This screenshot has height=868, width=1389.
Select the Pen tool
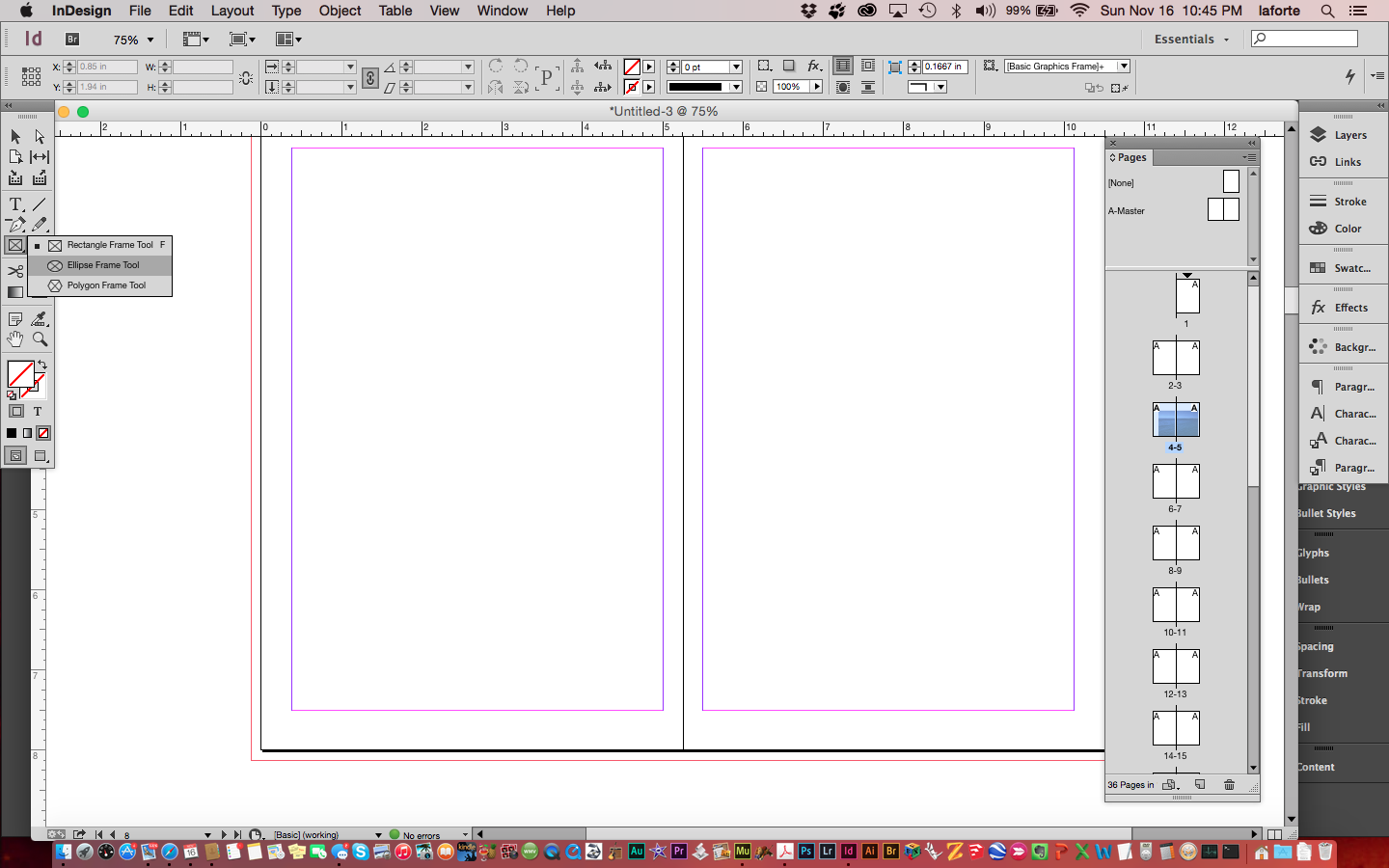click(15, 225)
